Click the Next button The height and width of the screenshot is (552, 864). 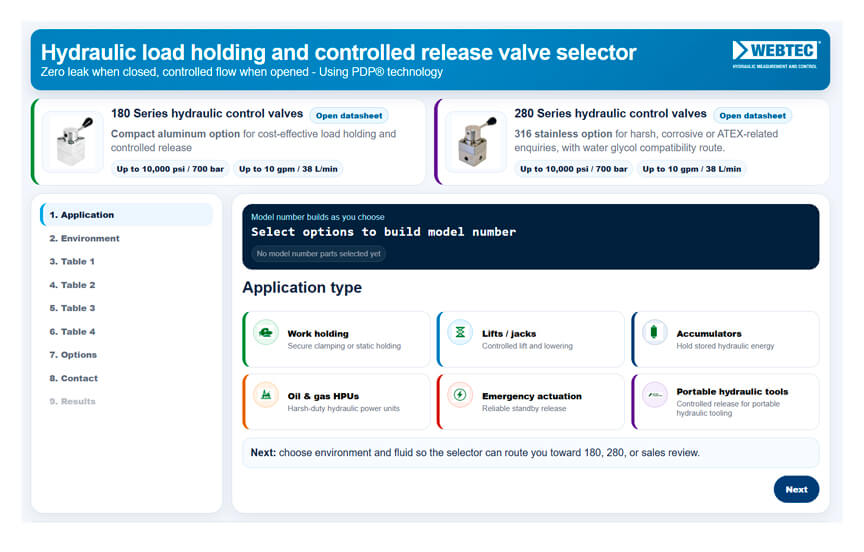click(x=796, y=489)
